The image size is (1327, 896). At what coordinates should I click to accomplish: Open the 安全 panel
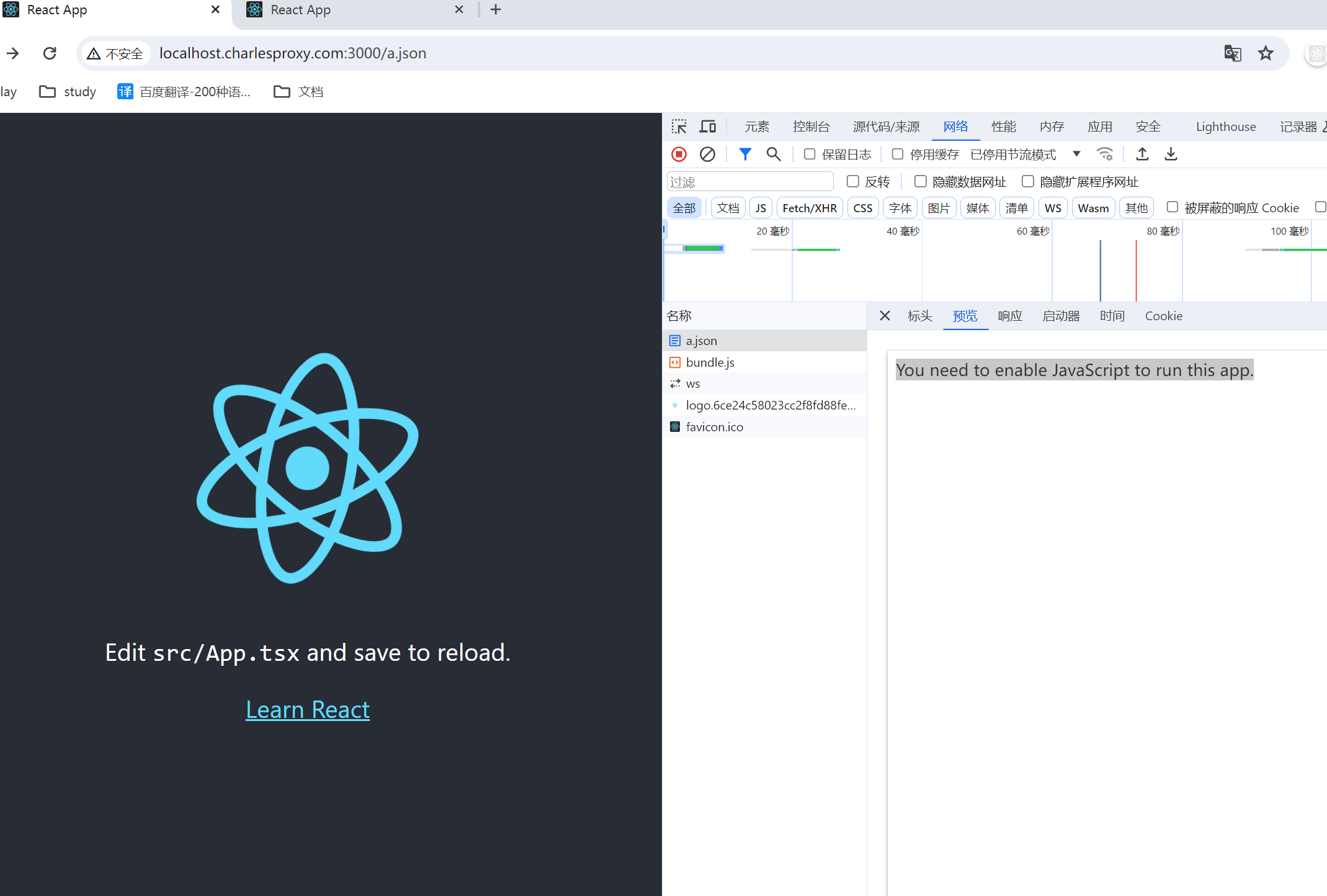coord(1148,127)
